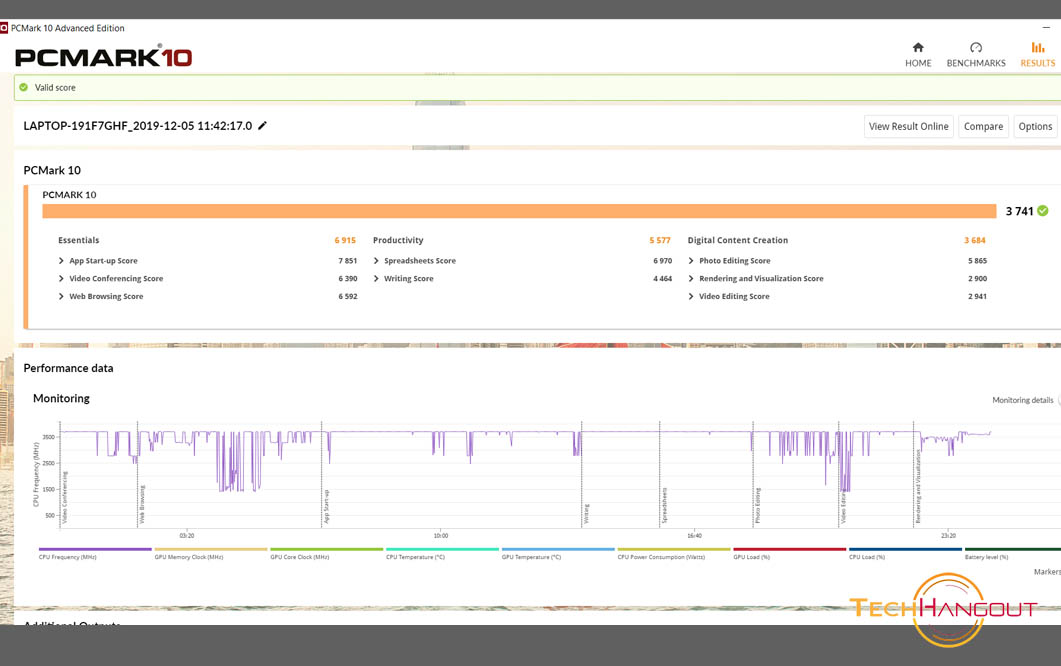Open the Options button
The width and height of the screenshot is (1061, 666).
[1035, 127]
